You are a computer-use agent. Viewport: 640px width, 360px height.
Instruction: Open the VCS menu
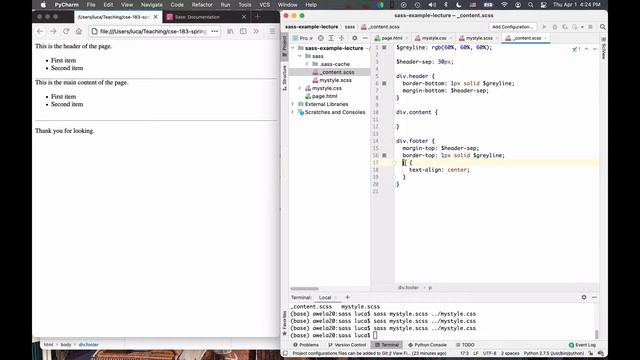pyautogui.click(x=264, y=5)
